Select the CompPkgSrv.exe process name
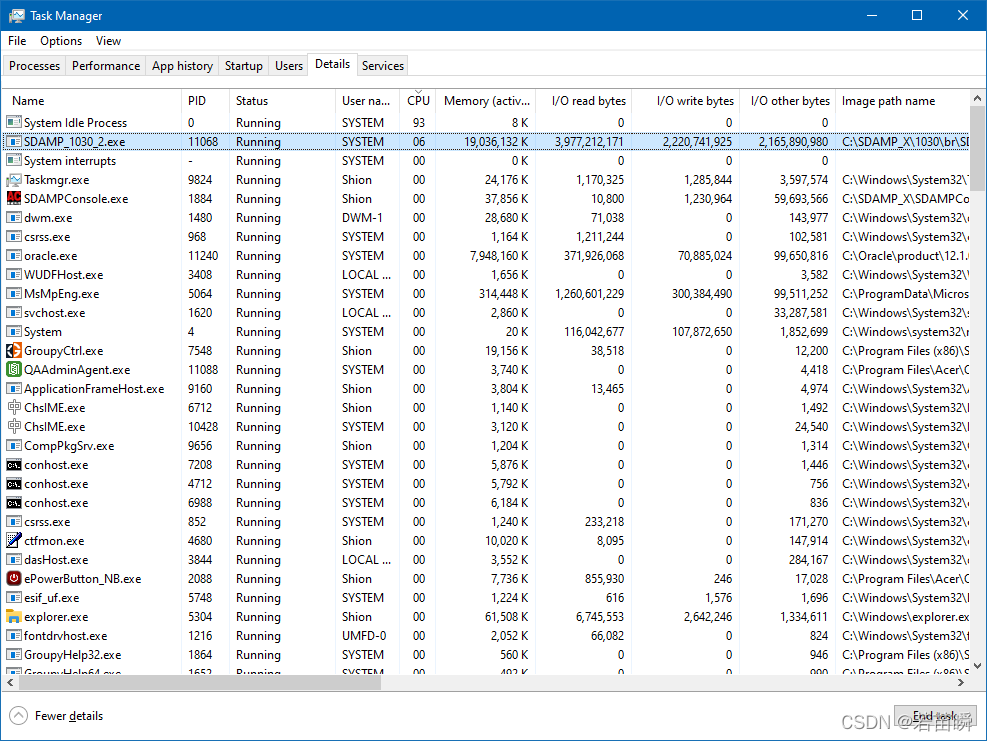 [69, 446]
